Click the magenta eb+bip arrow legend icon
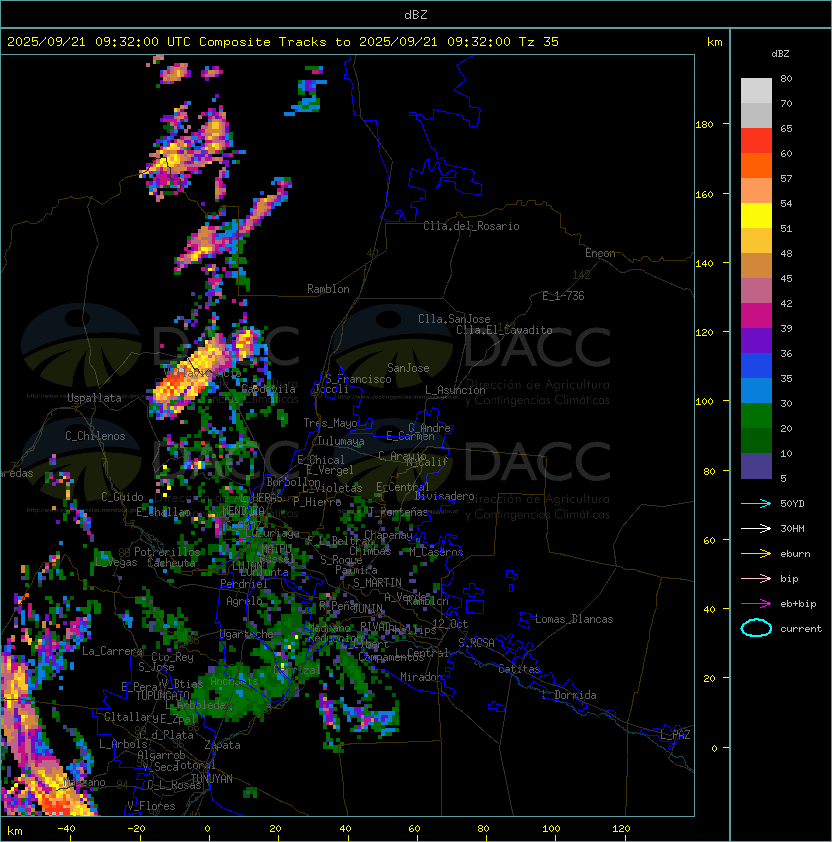This screenshot has width=832, height=842. [x=756, y=604]
